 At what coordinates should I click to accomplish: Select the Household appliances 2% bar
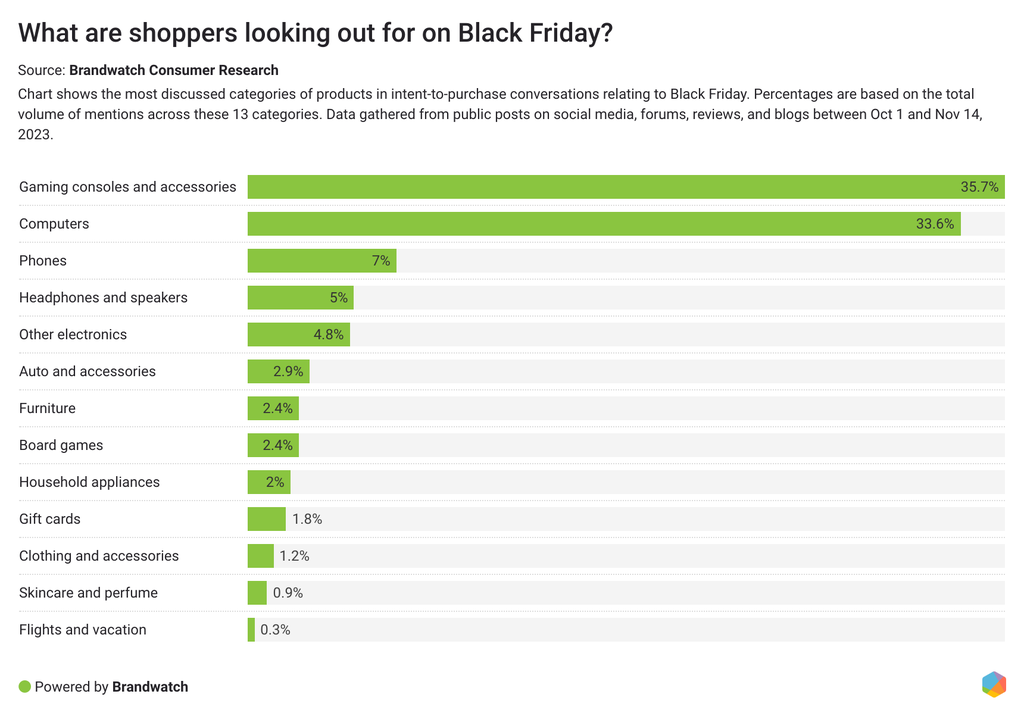[x=269, y=483]
